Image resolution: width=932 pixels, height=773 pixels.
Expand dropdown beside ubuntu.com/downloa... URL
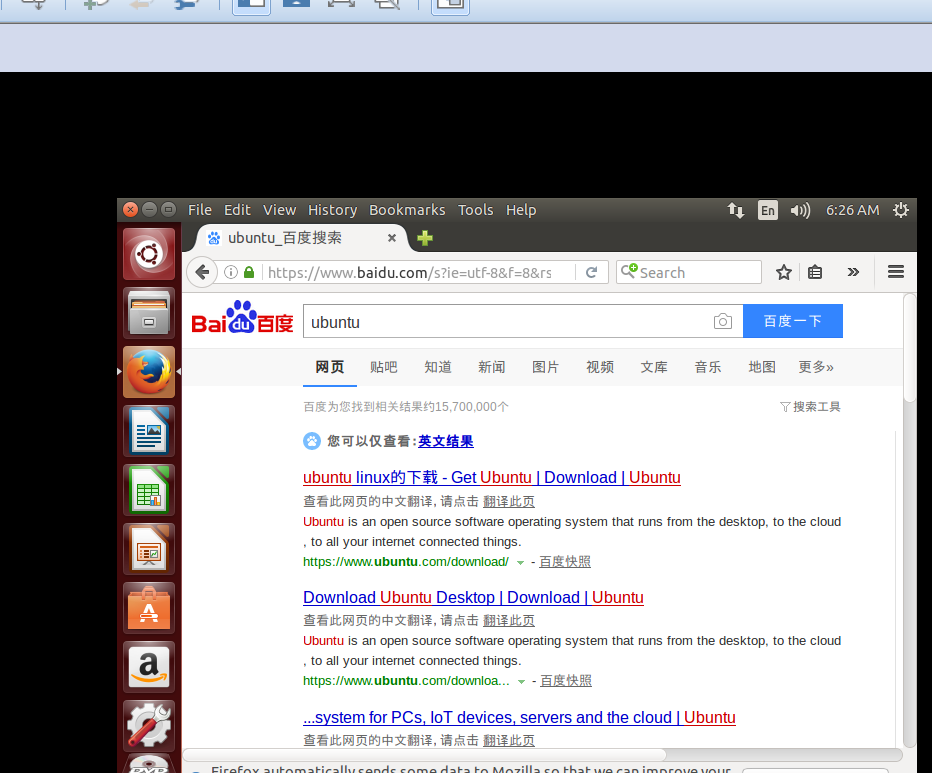pos(521,681)
